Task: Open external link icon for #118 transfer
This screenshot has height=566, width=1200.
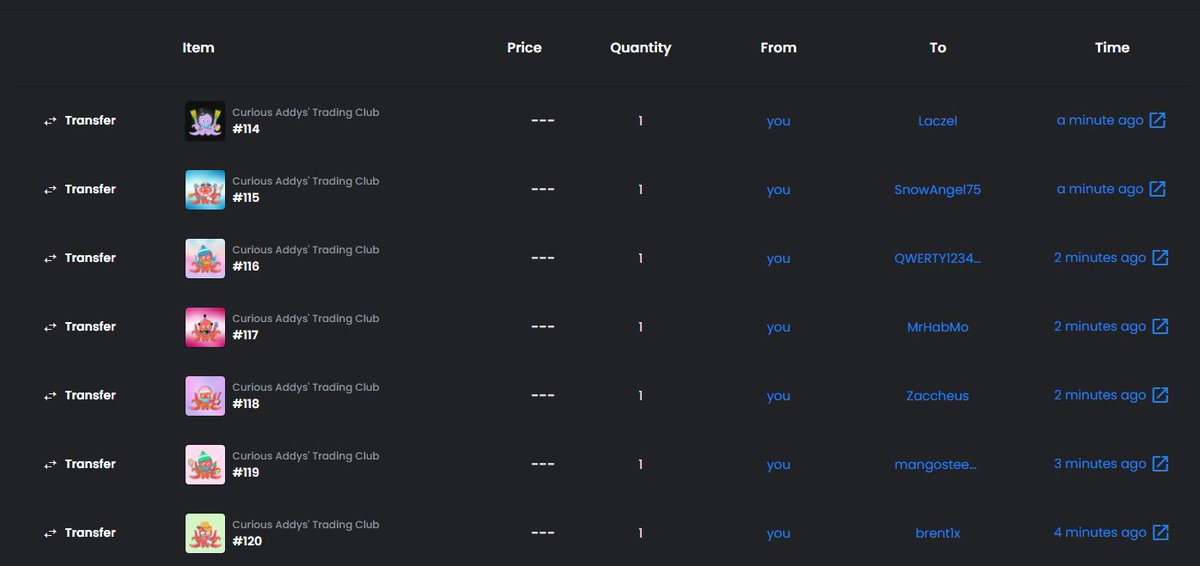Action: coord(1160,395)
